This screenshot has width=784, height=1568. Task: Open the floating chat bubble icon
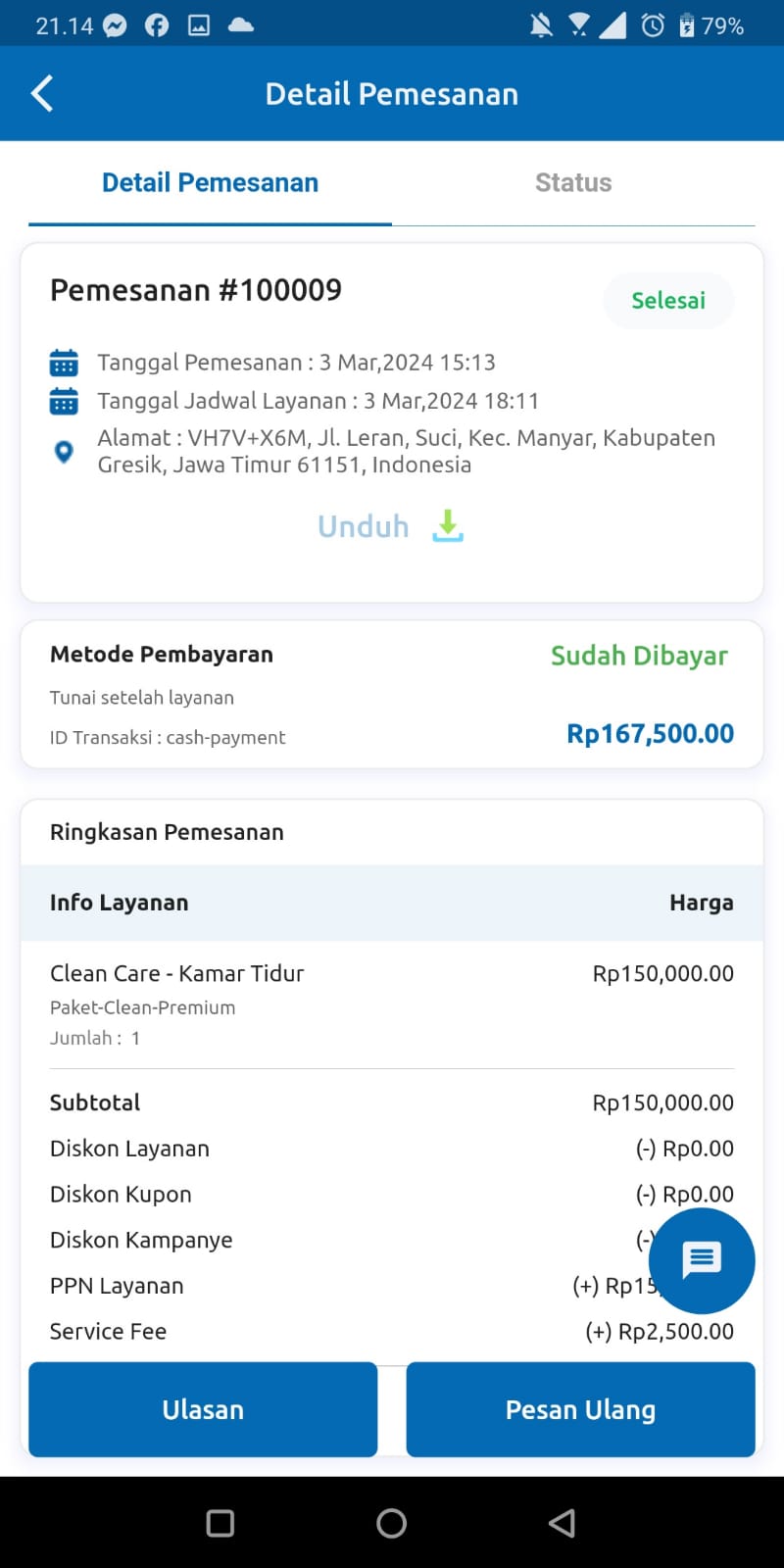pyautogui.click(x=701, y=1261)
